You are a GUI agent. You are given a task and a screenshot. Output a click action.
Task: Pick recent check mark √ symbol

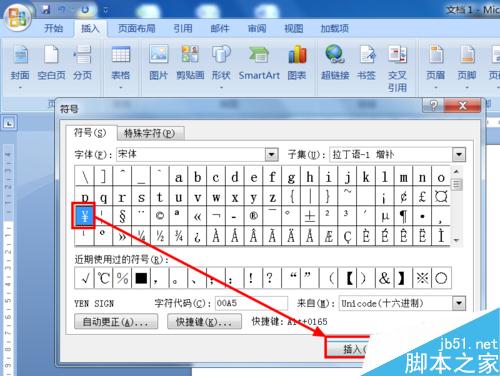click(x=85, y=278)
